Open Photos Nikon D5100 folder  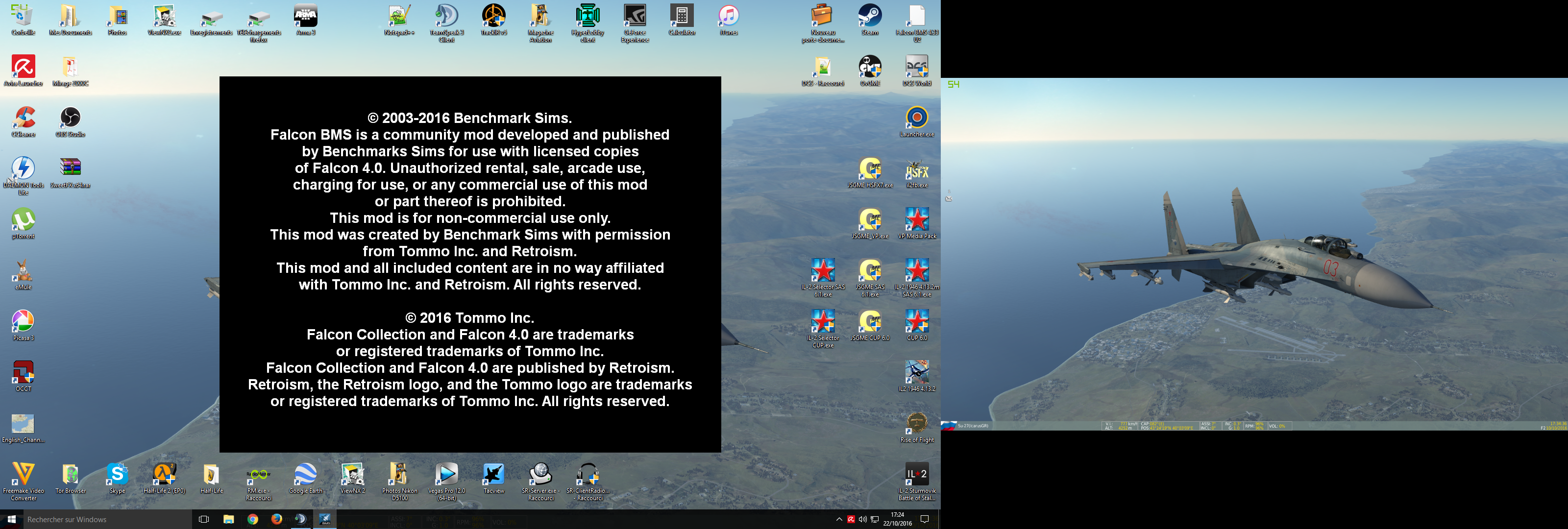[x=399, y=481]
